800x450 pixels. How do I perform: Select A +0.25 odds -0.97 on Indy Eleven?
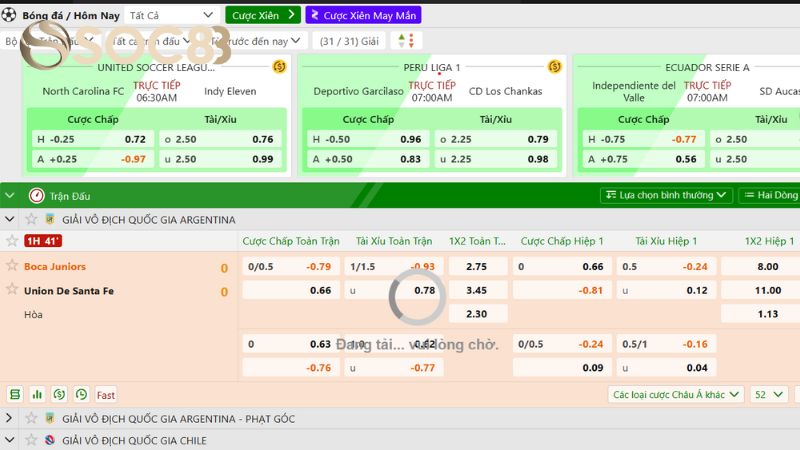pyautogui.click(x=93, y=159)
